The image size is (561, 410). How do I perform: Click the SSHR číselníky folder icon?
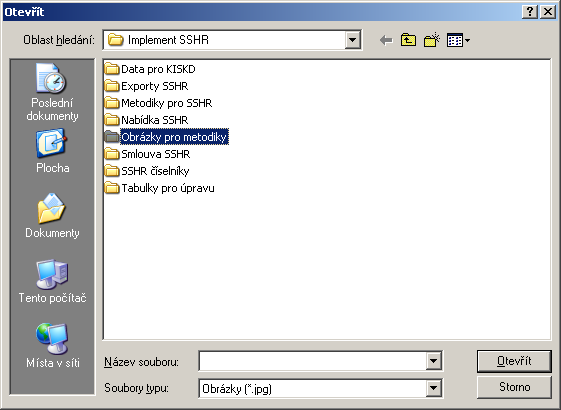[112, 171]
